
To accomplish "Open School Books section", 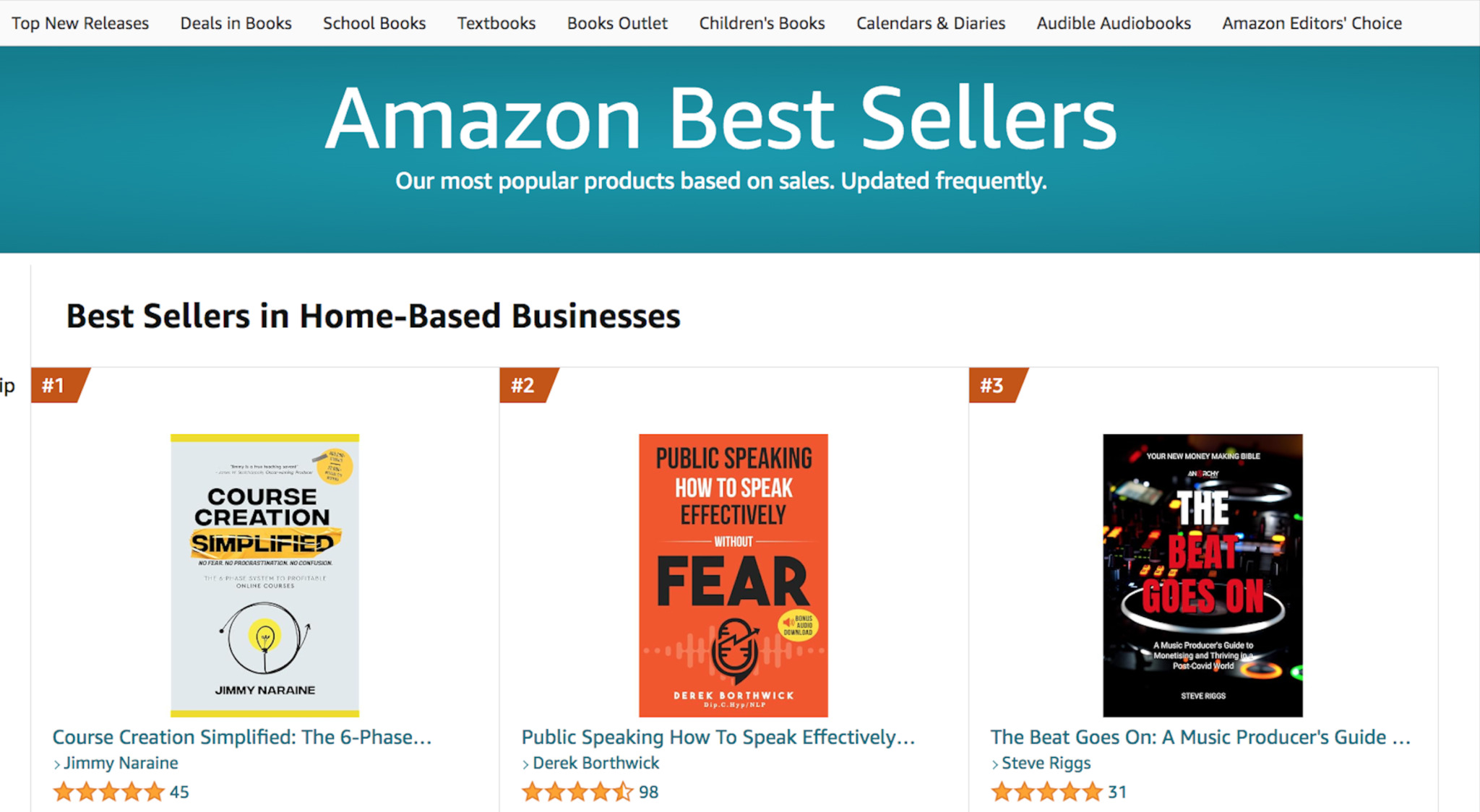I will [374, 23].
